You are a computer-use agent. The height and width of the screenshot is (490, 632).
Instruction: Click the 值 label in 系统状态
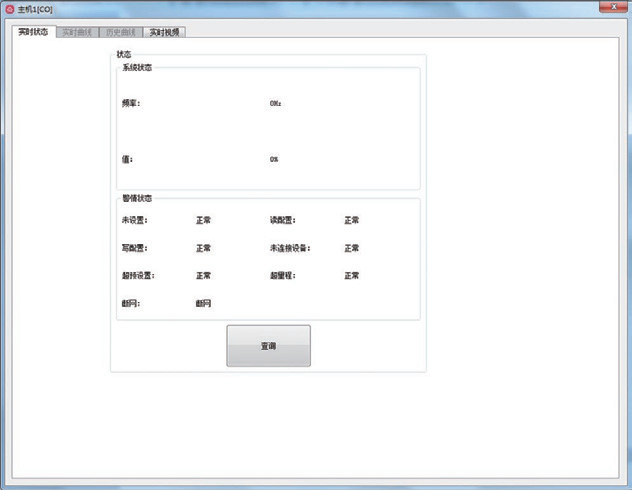coord(127,159)
